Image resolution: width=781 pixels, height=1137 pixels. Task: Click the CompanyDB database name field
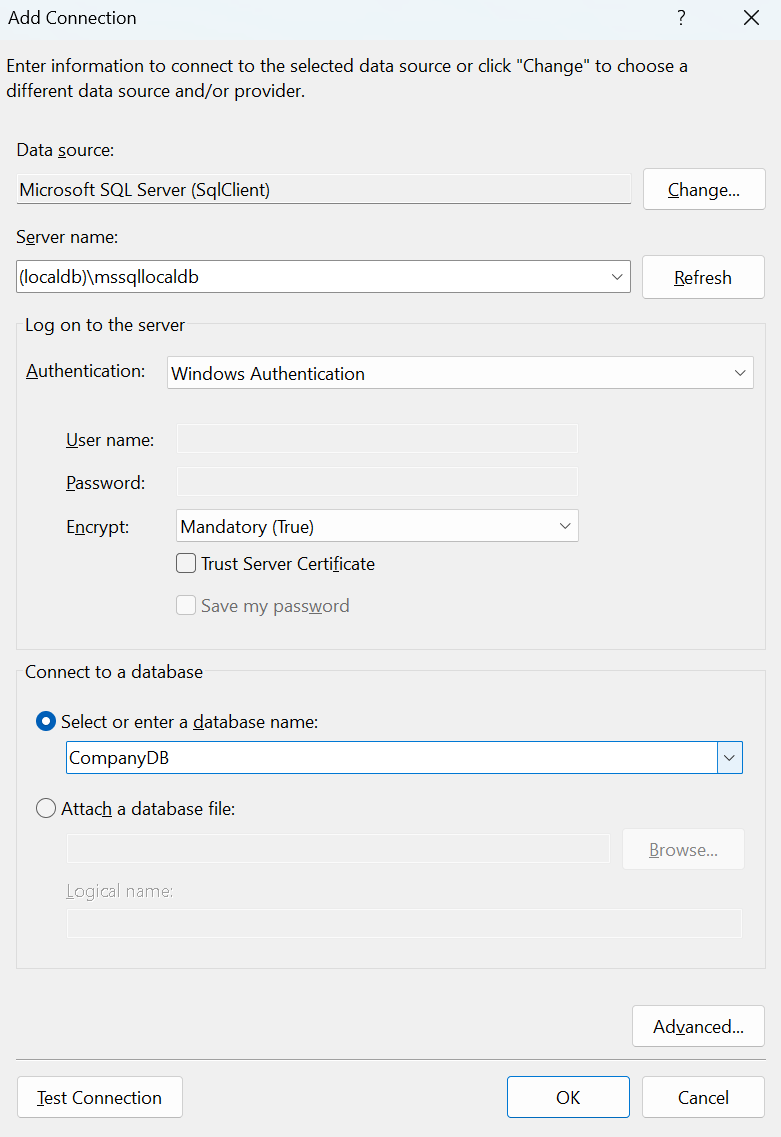click(390, 758)
